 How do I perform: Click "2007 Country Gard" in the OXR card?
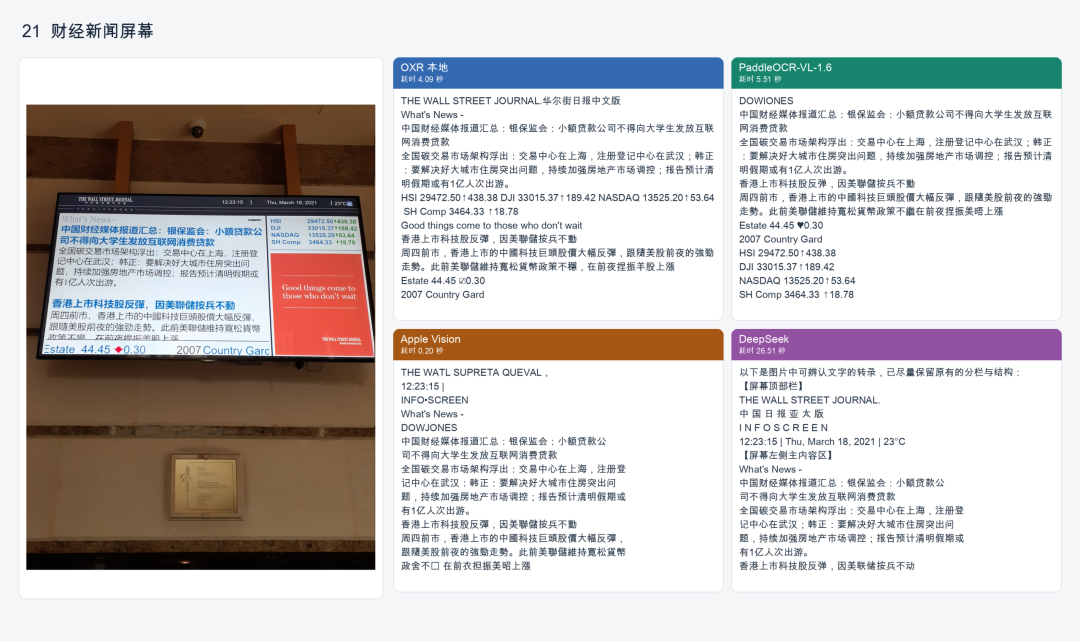442,295
